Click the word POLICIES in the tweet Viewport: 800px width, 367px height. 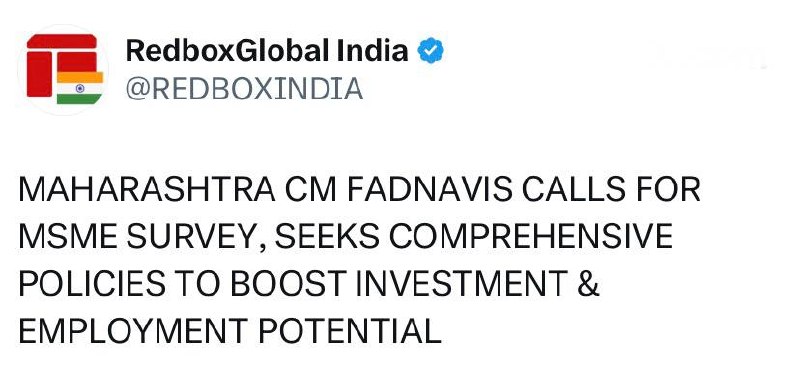pyautogui.click(x=92, y=283)
